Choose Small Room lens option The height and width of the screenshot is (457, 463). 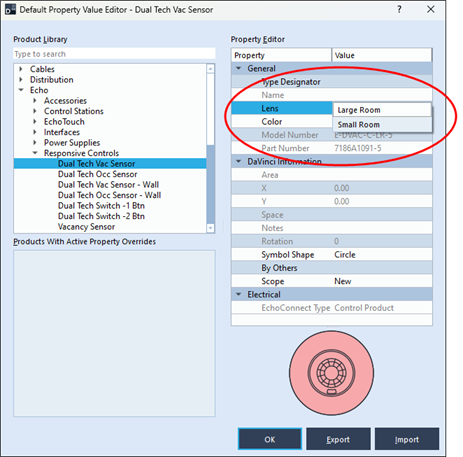click(382, 124)
